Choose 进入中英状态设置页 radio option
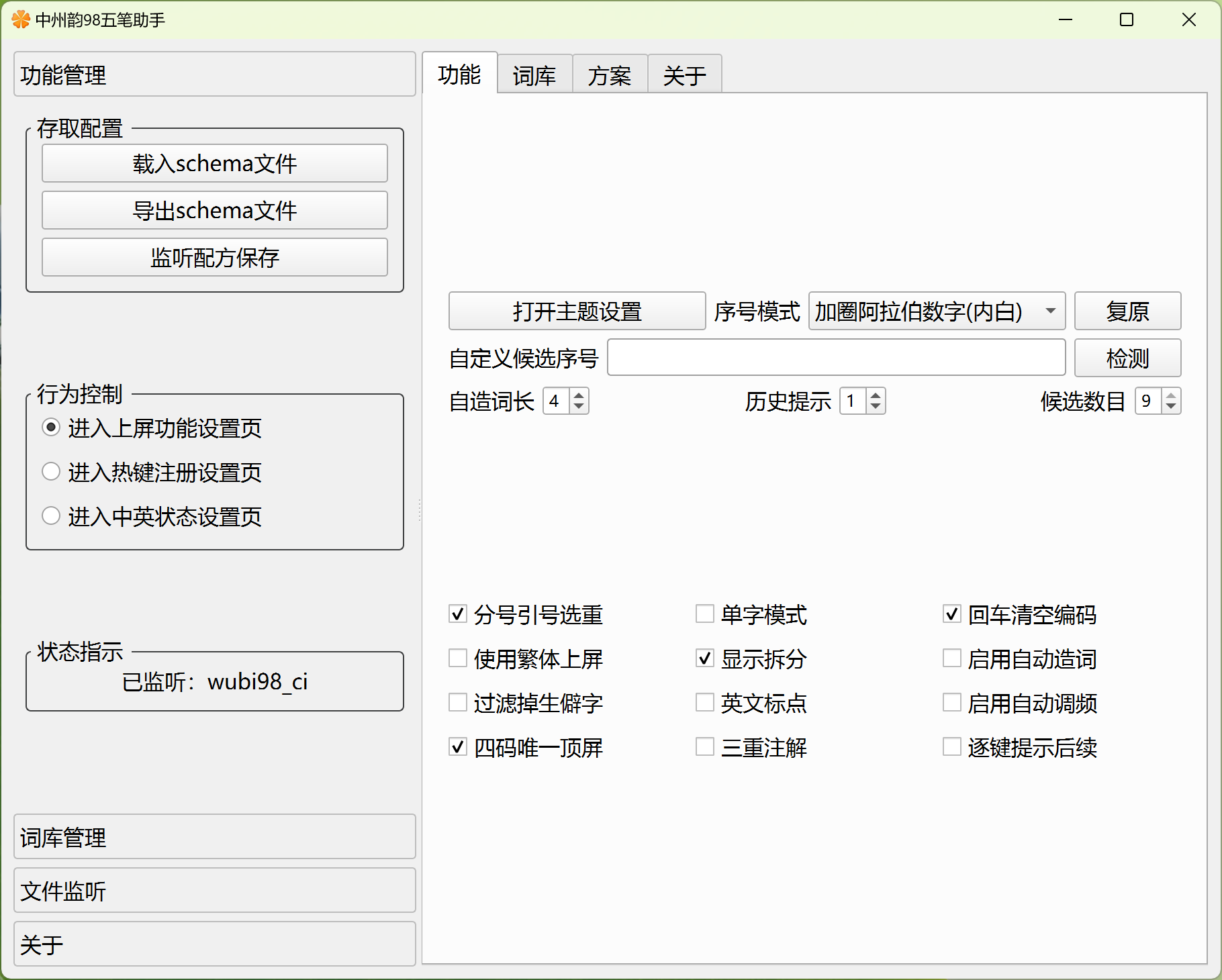This screenshot has height=980, width=1222. 51,516
